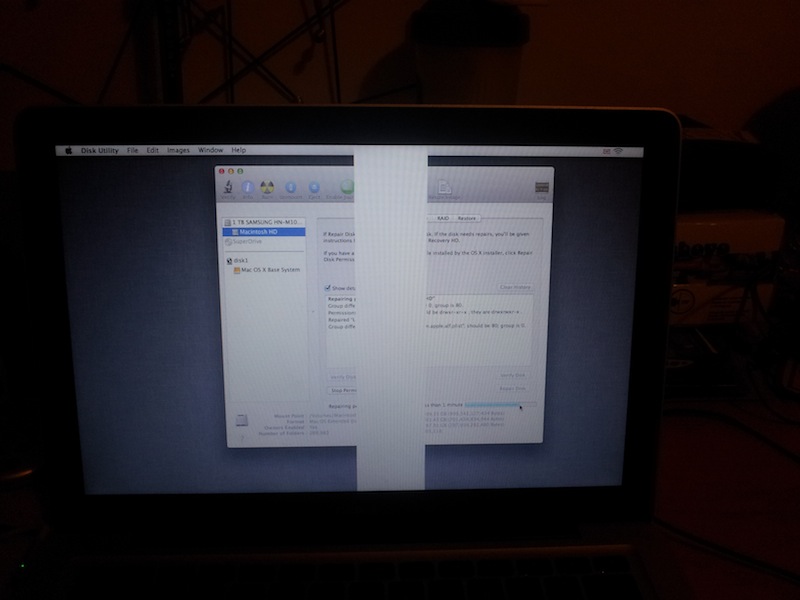Click the Number of Folders label

click(282, 433)
